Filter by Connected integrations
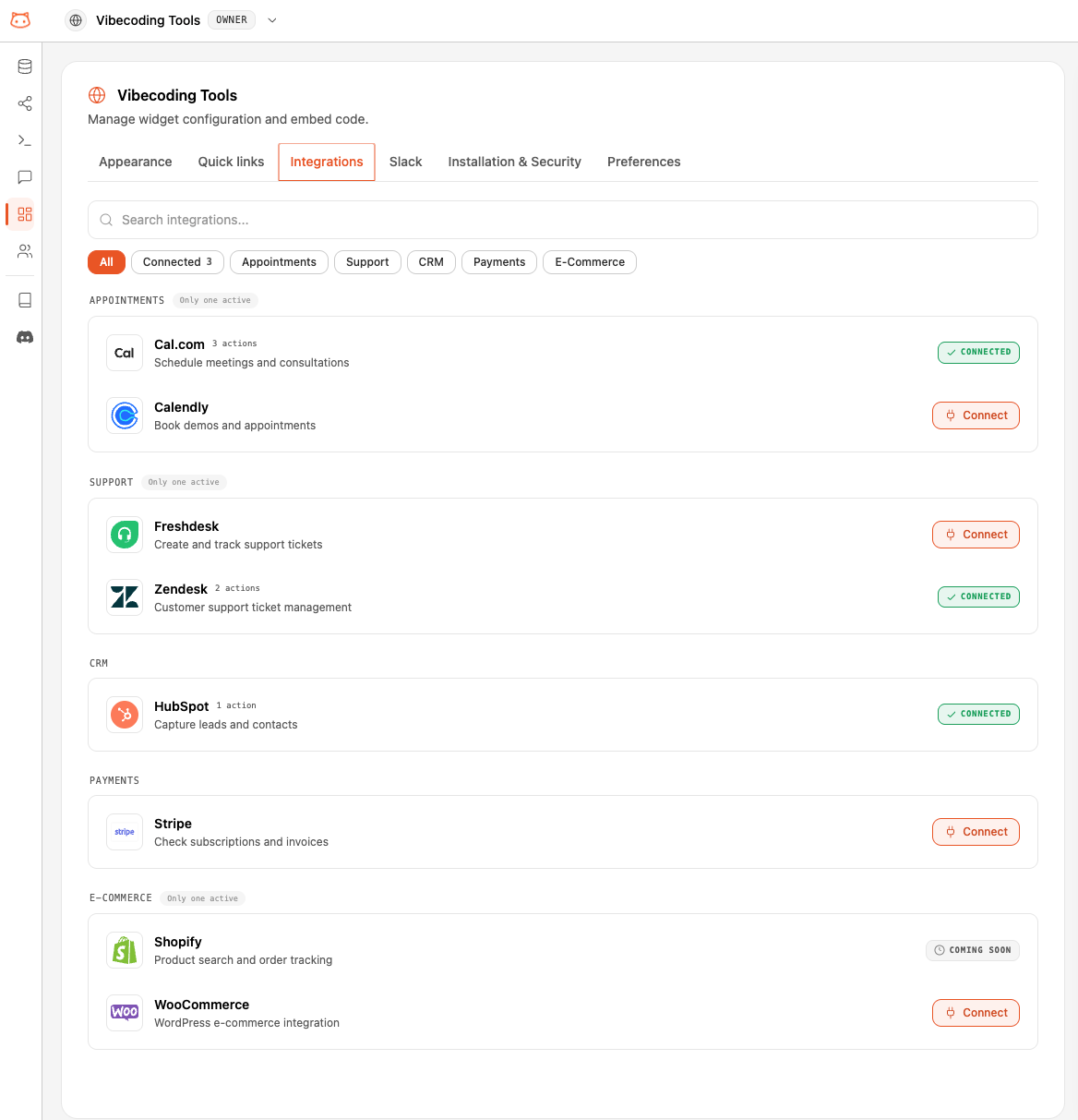 177,262
